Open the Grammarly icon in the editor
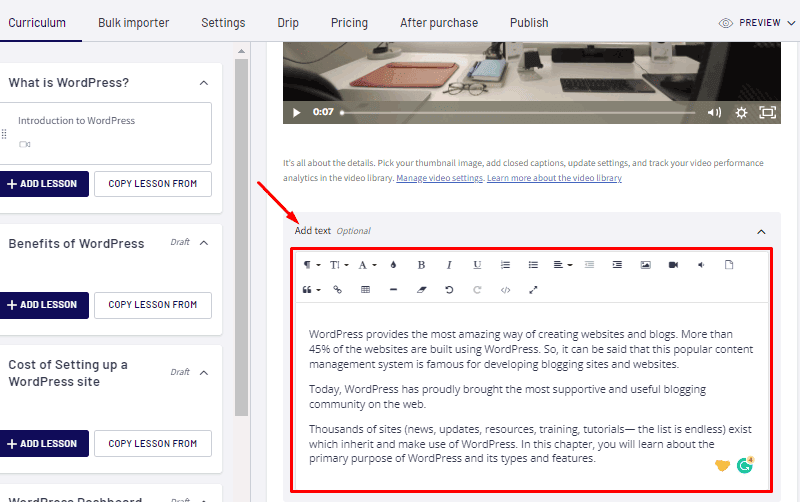 tap(745, 465)
